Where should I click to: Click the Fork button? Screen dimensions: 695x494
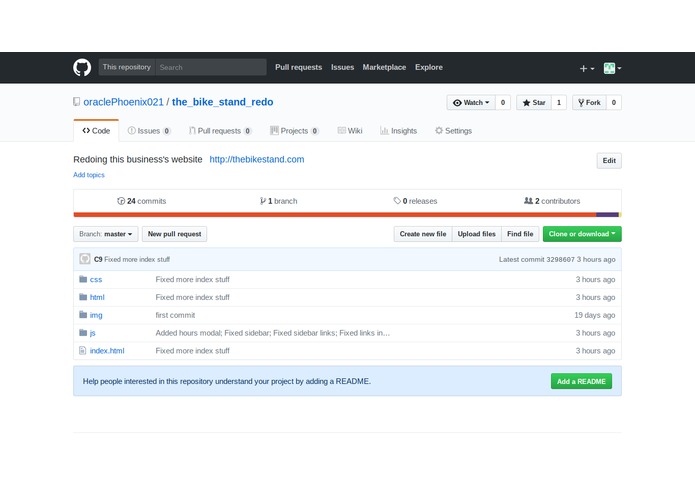[x=590, y=102]
